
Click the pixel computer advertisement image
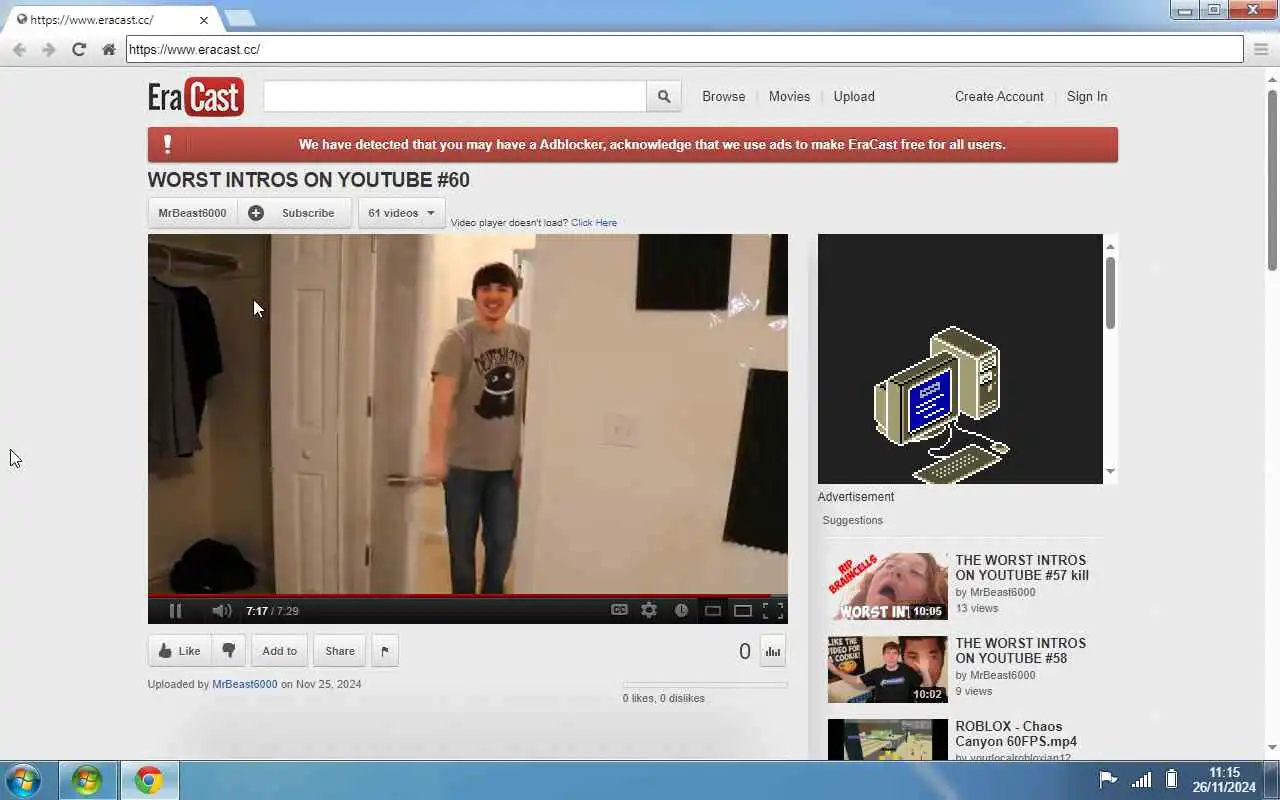959,359
